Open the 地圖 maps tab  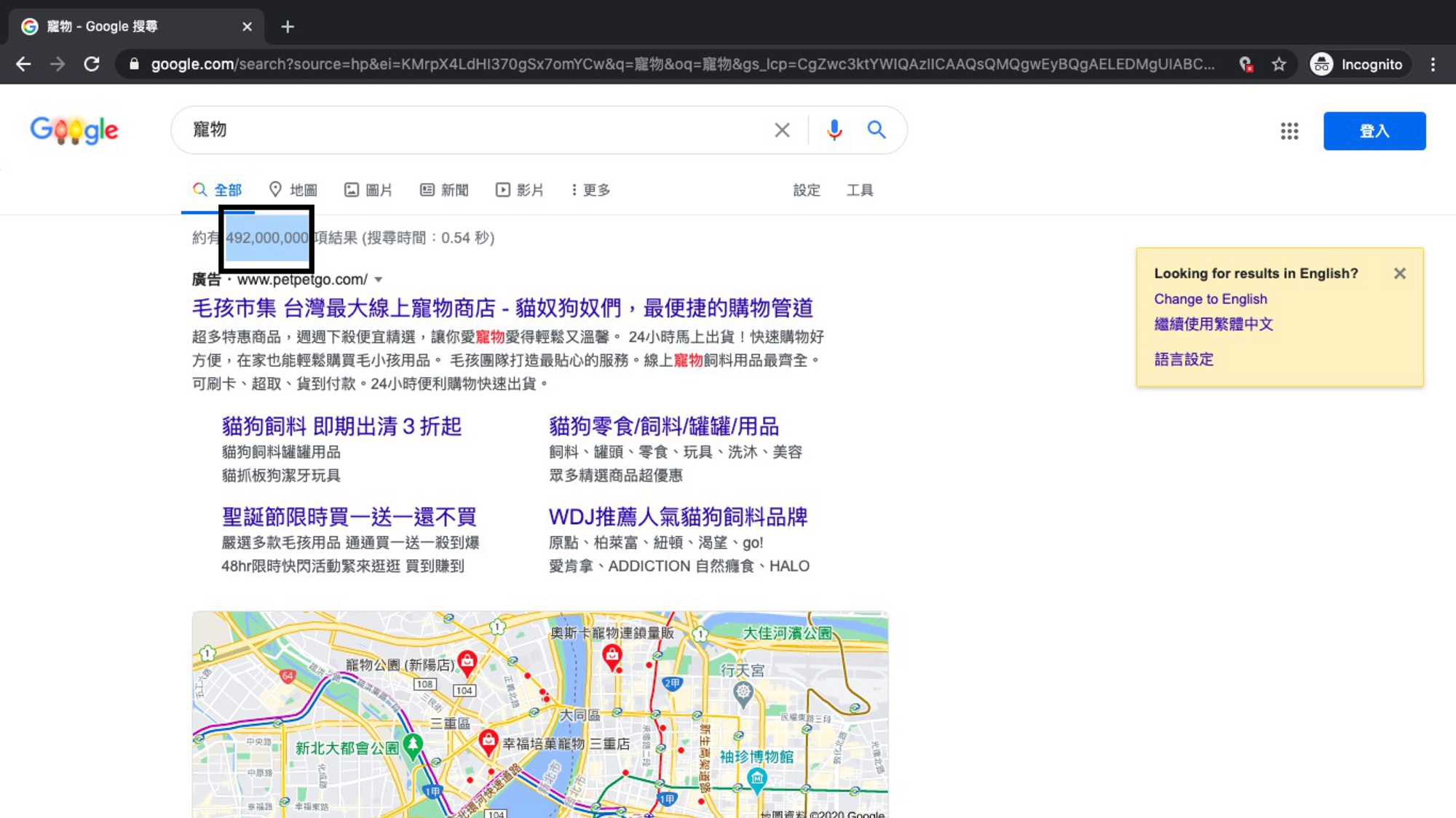click(293, 190)
